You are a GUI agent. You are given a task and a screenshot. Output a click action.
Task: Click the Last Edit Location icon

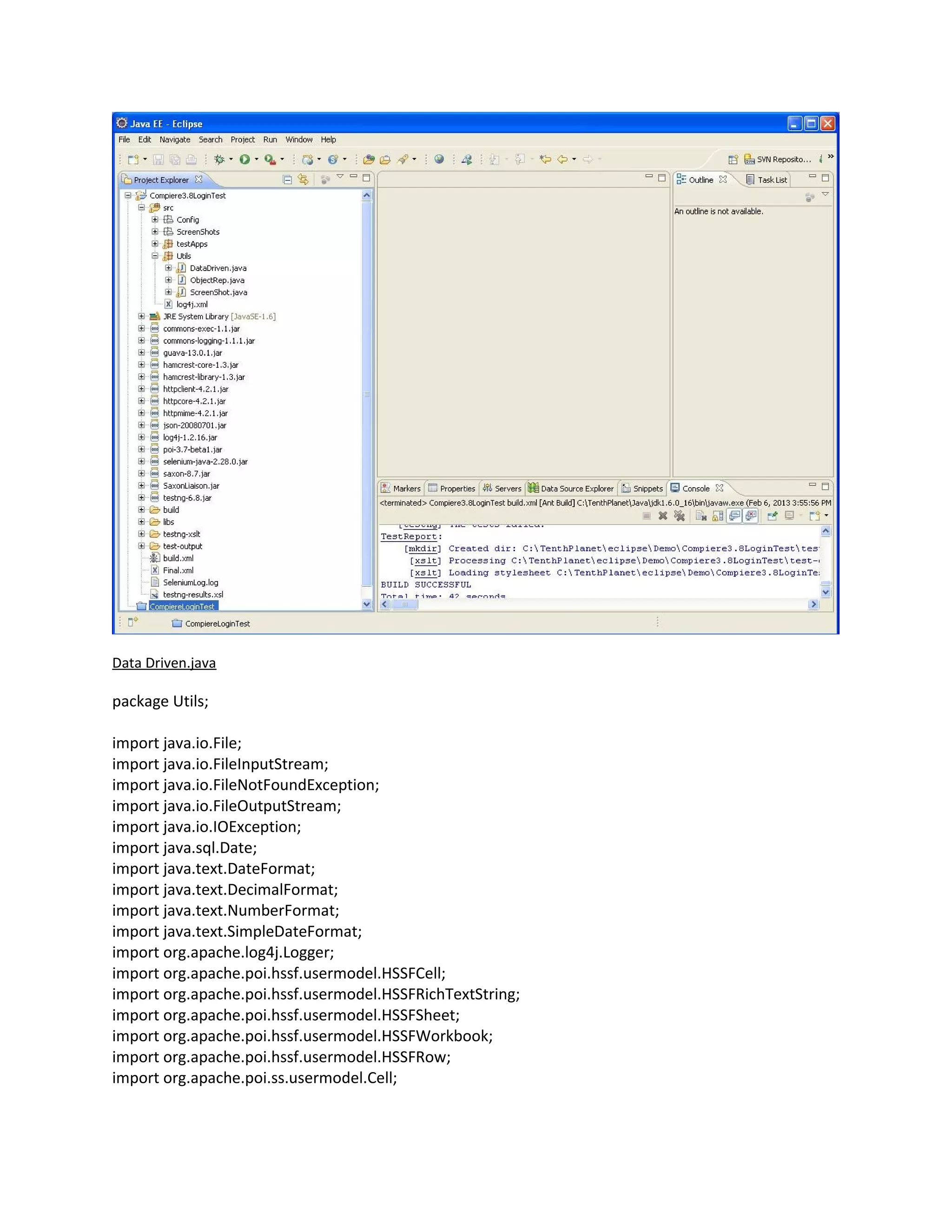click(545, 159)
